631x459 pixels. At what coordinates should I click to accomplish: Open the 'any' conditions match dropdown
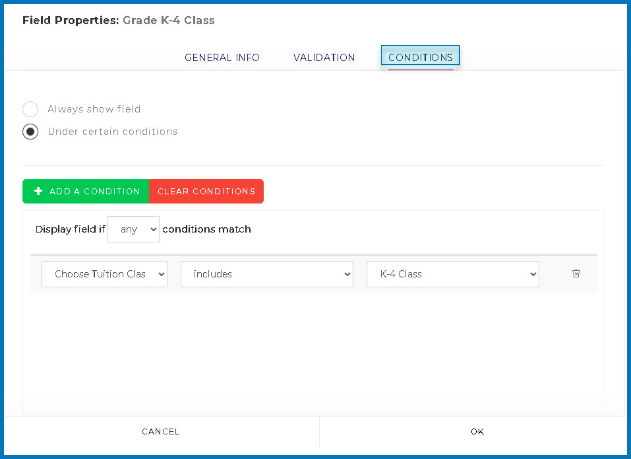pos(133,229)
